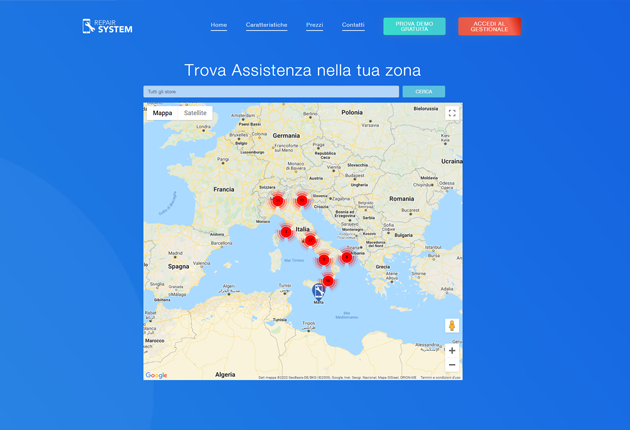The image size is (630, 430).
Task: Open red cluster above Mar Tirreno
Action: tap(324, 260)
